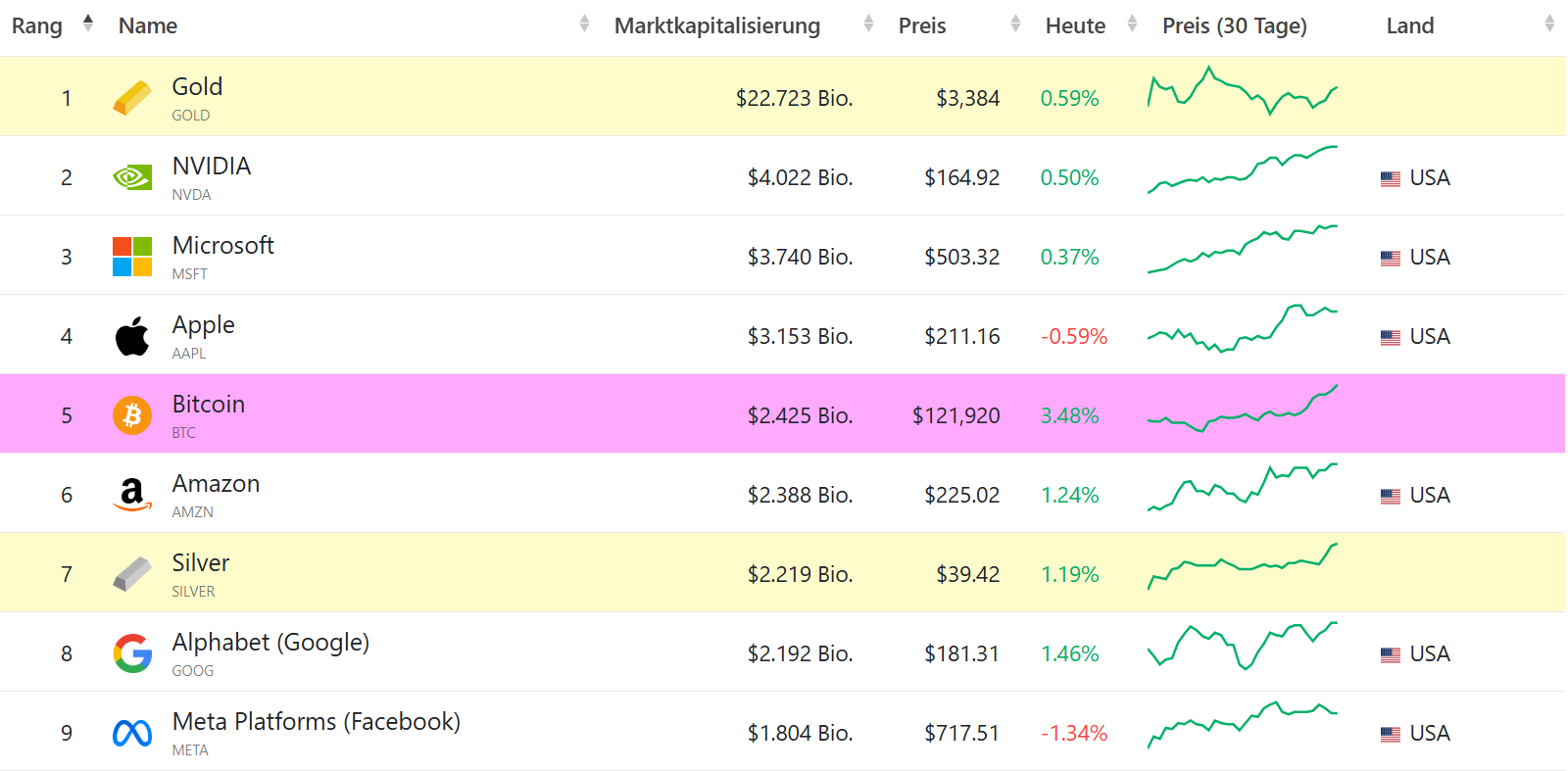This screenshot has height=771, width=1568.
Task: Click the Apple logo icon
Action: pyautogui.click(x=132, y=336)
